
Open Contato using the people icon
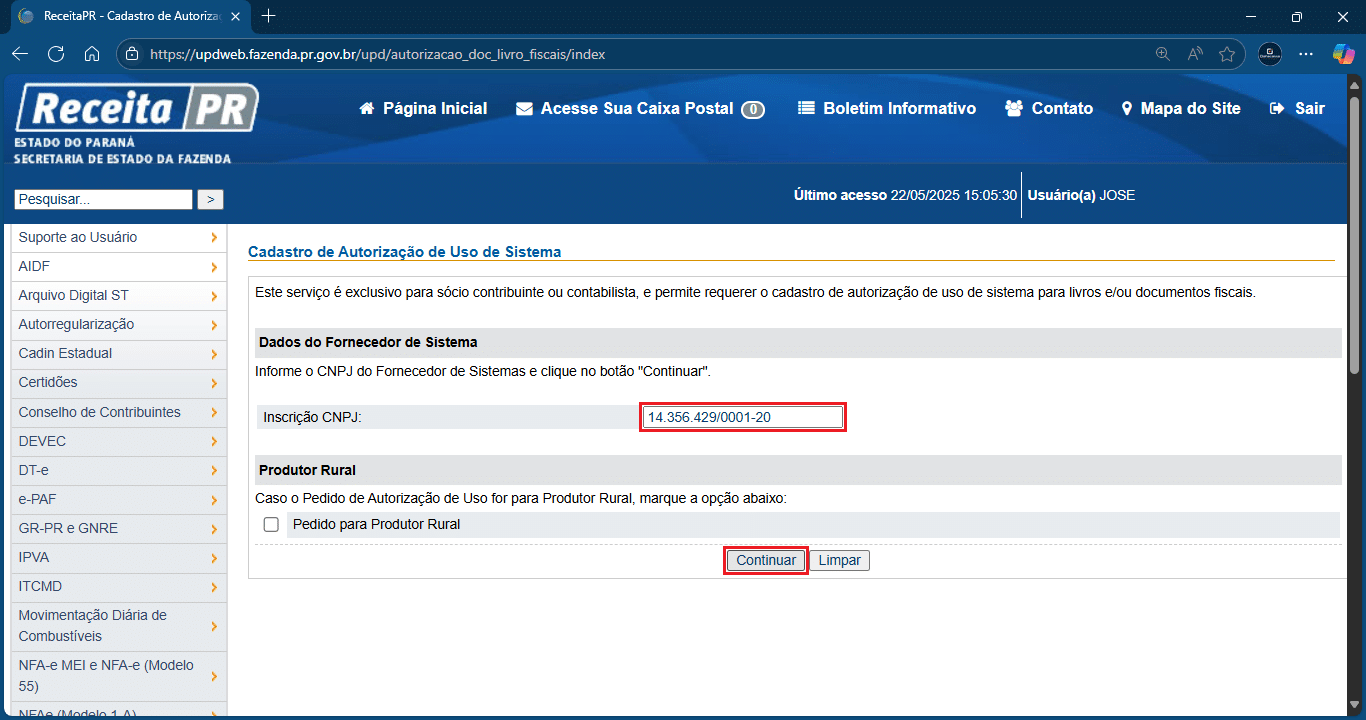click(1012, 108)
